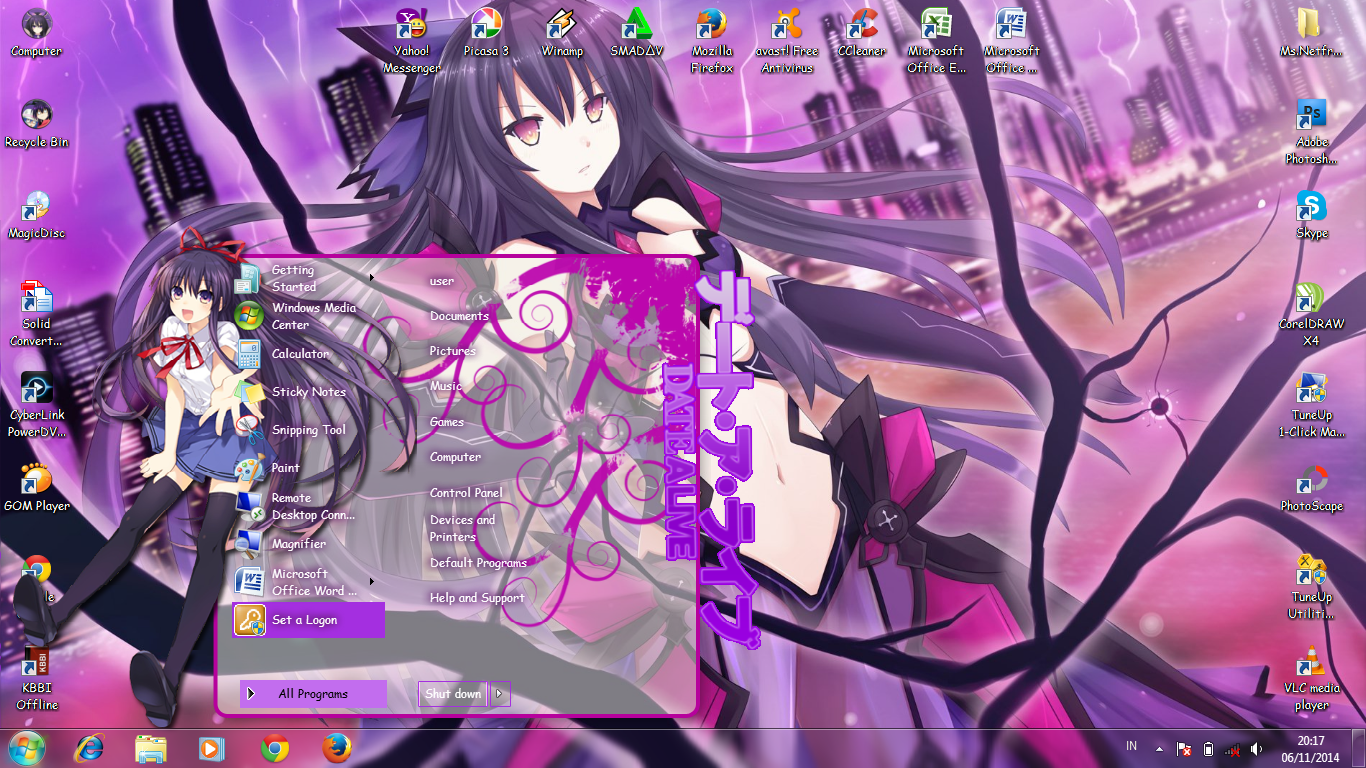Open Help and Support from the Start menu
Image resolution: width=1366 pixels, height=768 pixels.
[477, 598]
